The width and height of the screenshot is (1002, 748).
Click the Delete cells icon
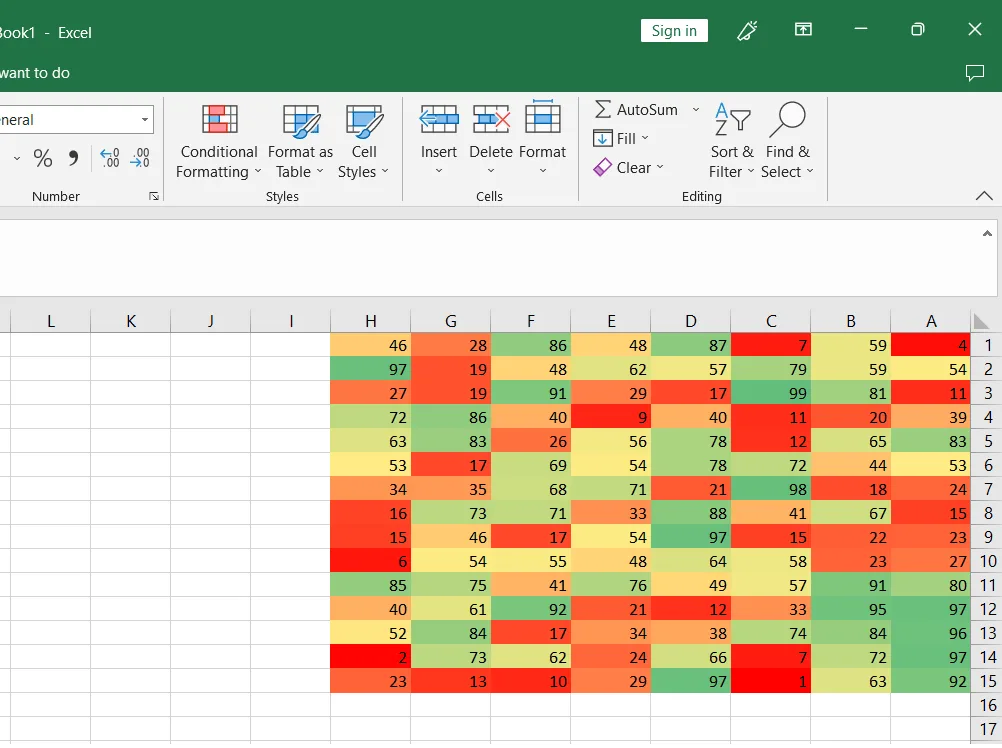pos(491,119)
